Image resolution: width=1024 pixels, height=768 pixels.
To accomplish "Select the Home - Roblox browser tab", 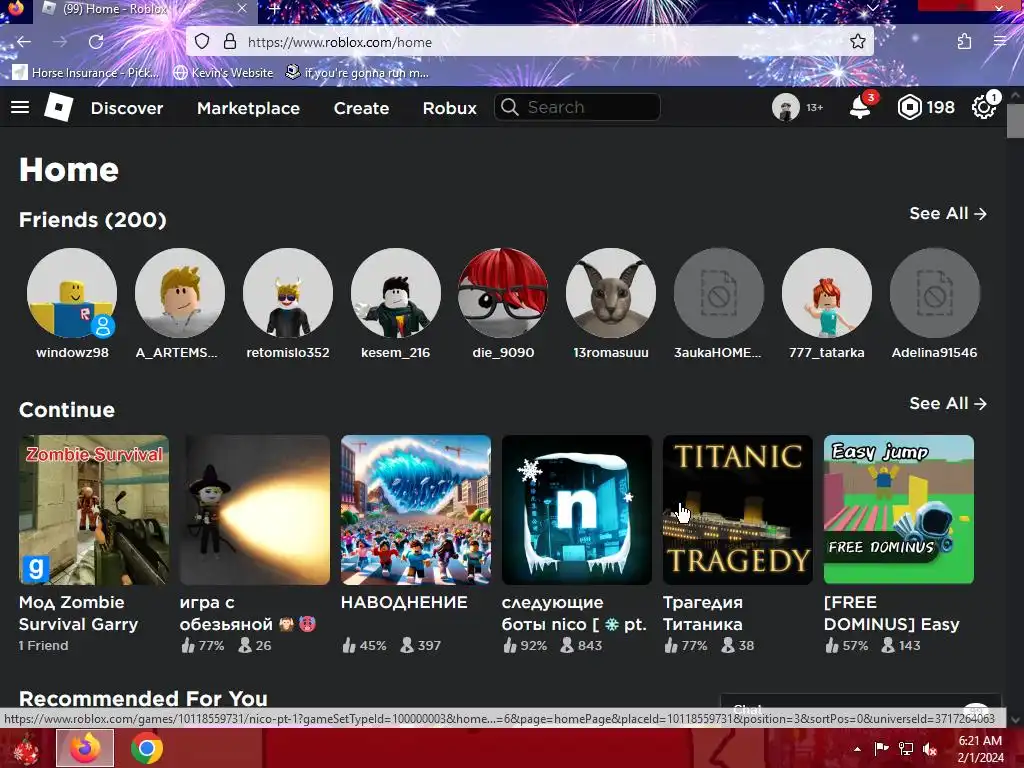I will 144,9.
